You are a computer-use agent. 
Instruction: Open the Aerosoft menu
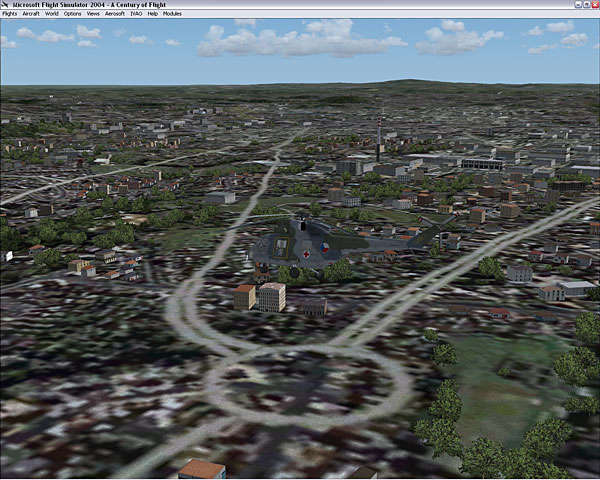coord(115,13)
